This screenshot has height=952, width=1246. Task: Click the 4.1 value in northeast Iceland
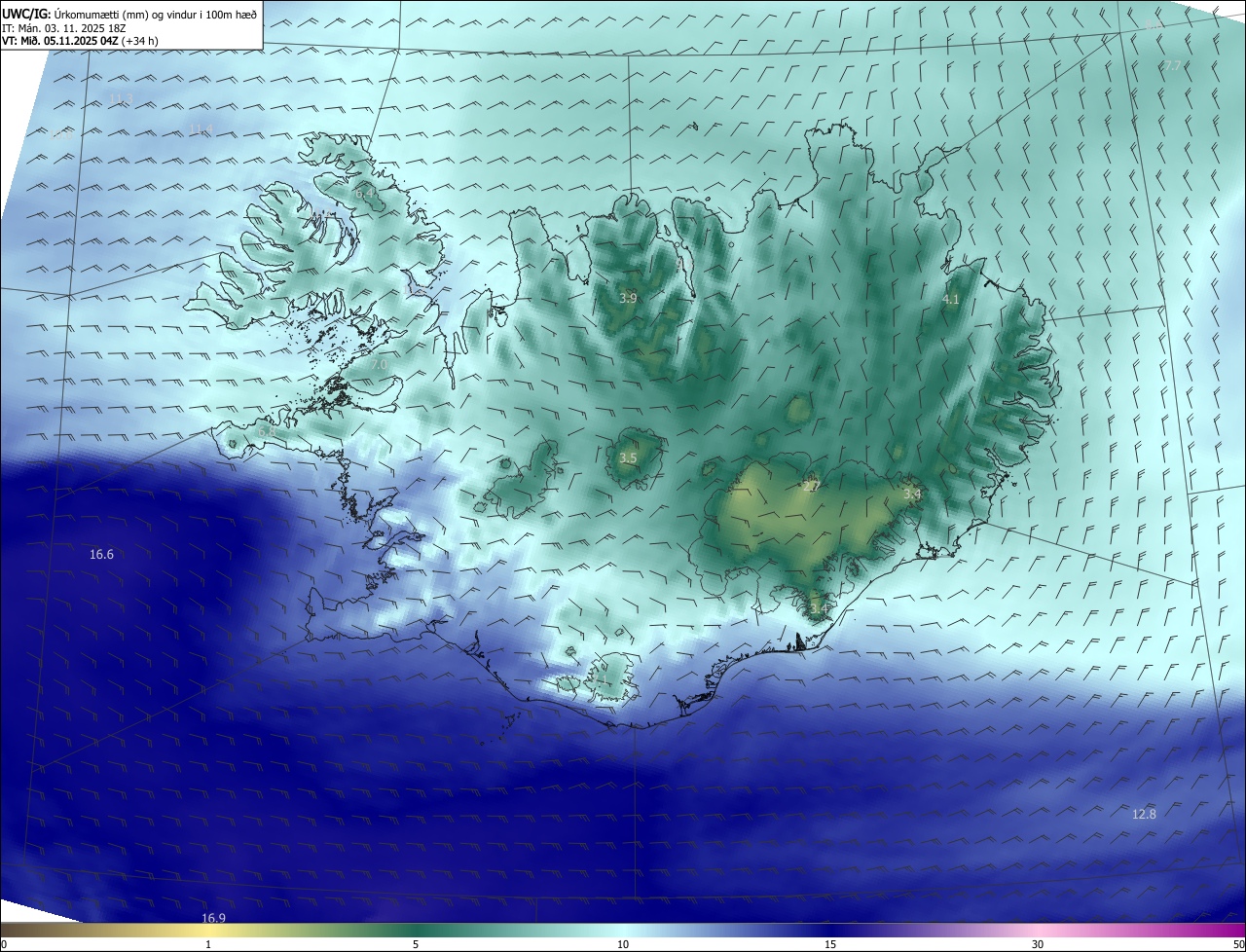(x=951, y=300)
